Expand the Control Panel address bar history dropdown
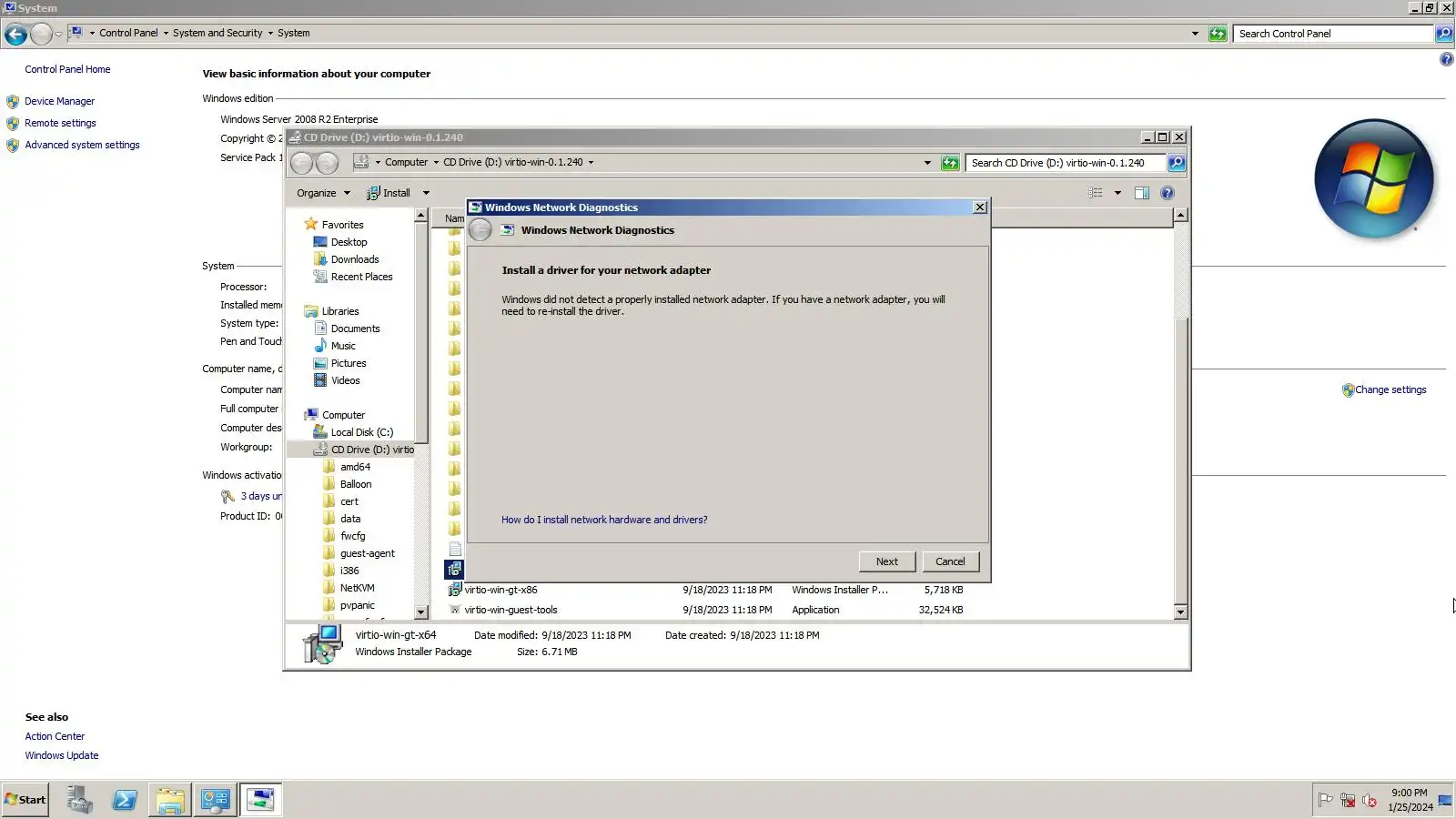This screenshot has width=1456, height=819. [x=1195, y=34]
